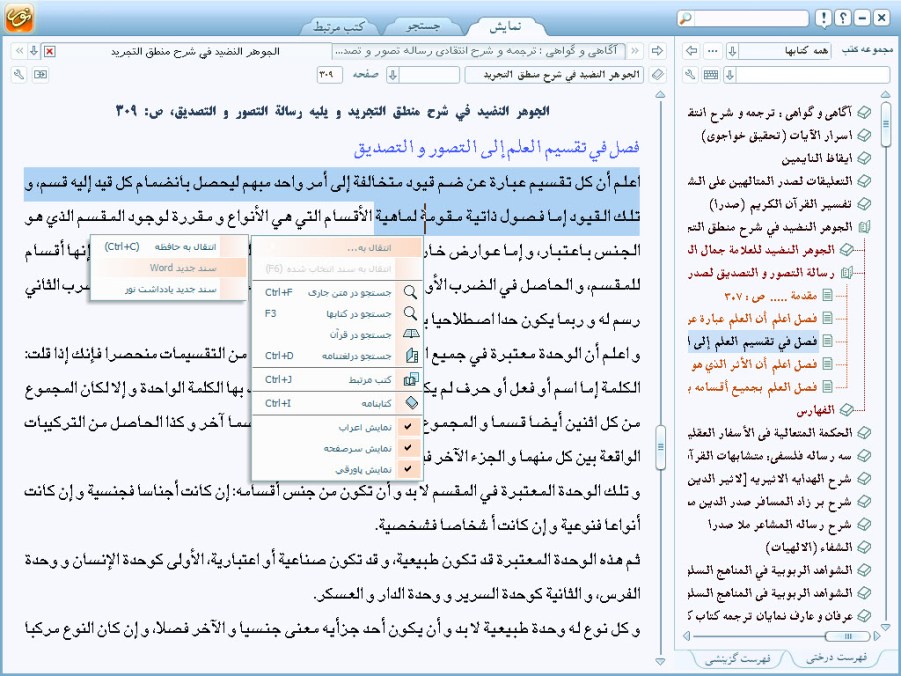
Task: Select فصل اعلم أن الأثر الذي هو in the tree
Action: click(754, 364)
